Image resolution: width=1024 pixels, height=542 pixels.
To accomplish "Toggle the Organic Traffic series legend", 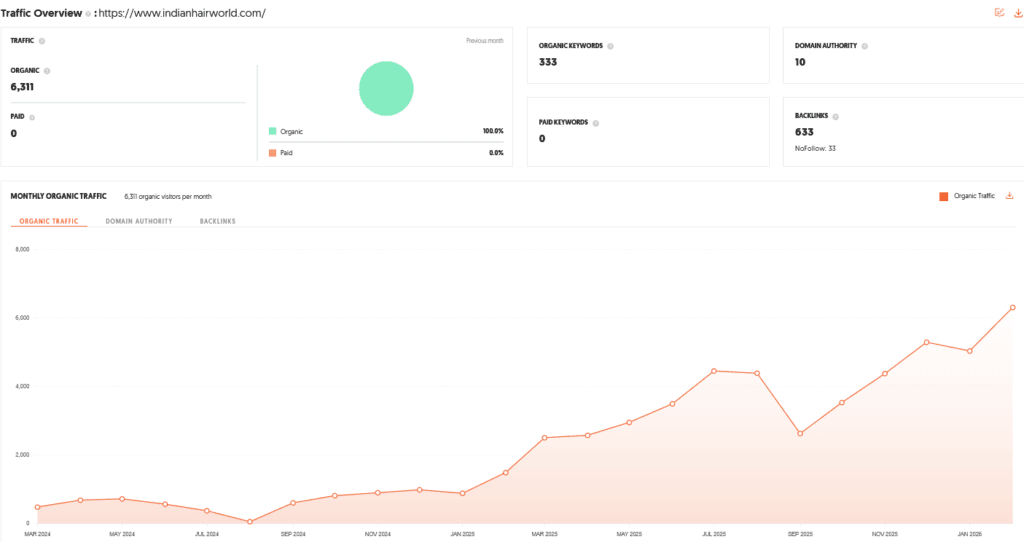I will (967, 196).
